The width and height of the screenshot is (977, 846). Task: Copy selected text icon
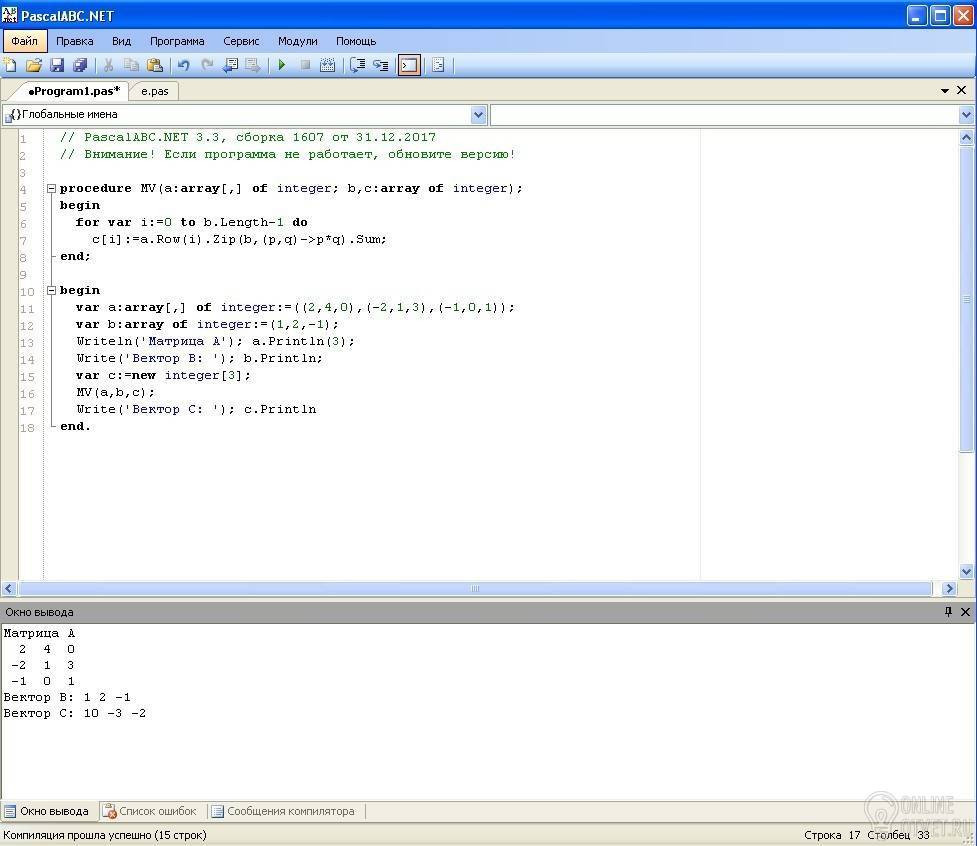pos(131,65)
